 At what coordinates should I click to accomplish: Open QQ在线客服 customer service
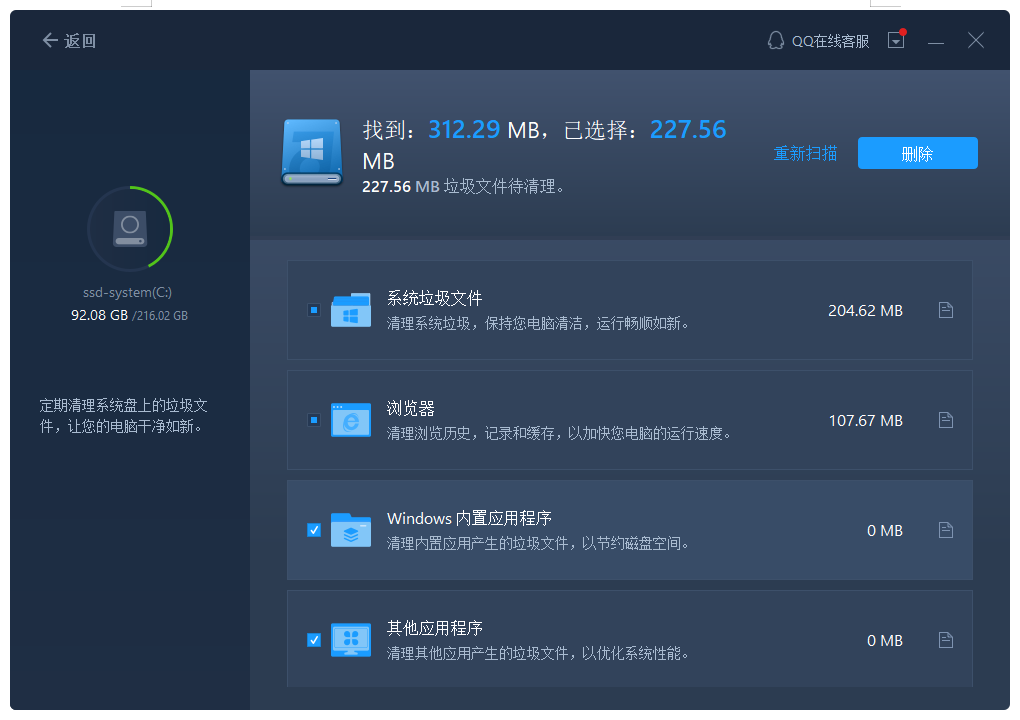(x=828, y=40)
